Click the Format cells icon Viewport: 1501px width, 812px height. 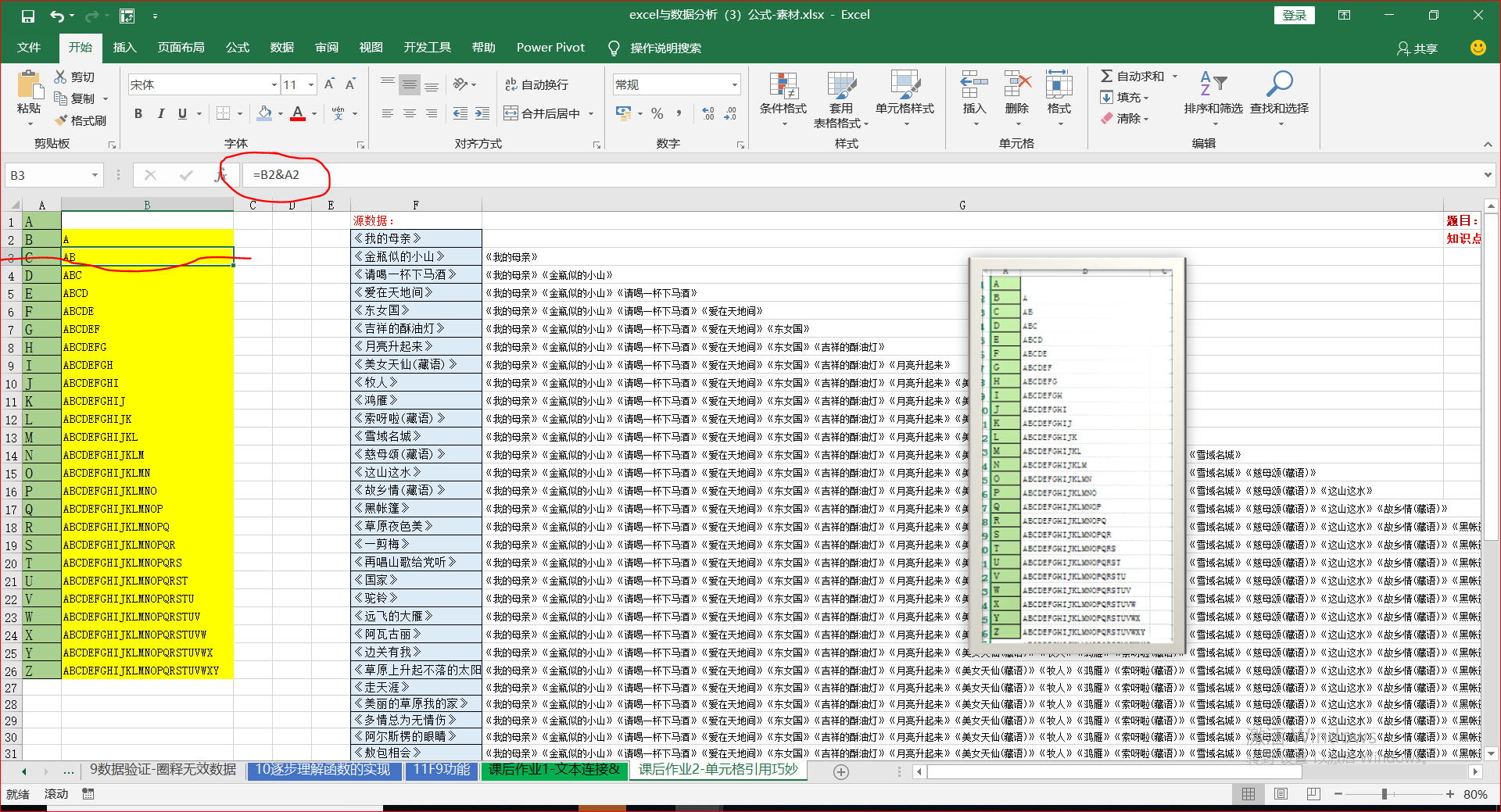coord(1059,84)
